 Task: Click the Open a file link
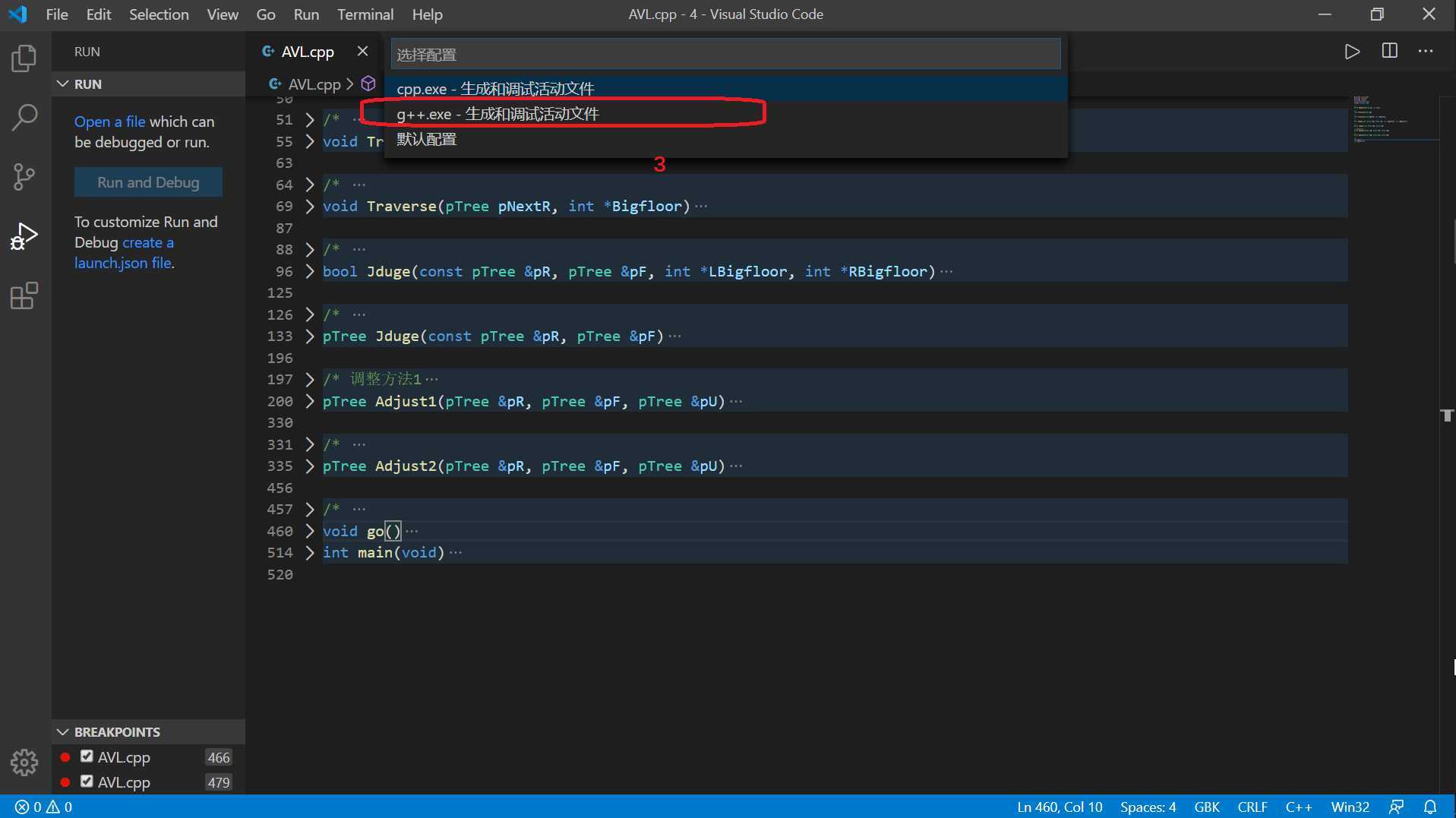pyautogui.click(x=109, y=122)
